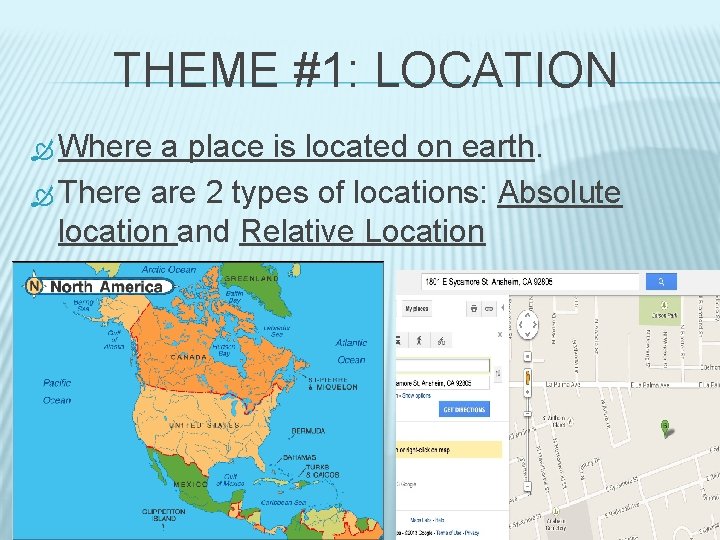
Task: Click the La Palma Ave street label
Action: (x=563, y=384)
